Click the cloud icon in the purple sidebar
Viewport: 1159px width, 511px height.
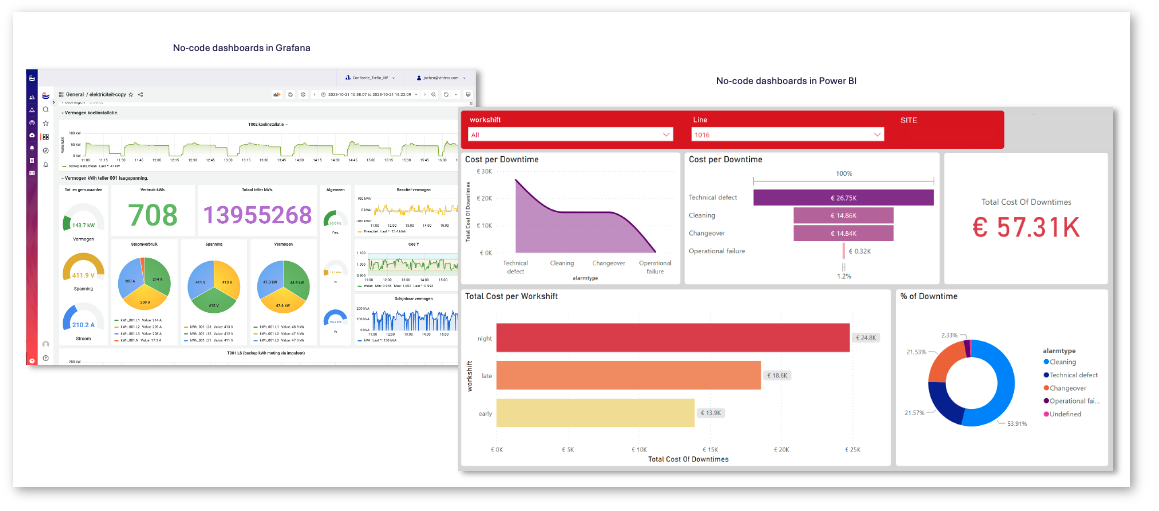tap(32, 135)
